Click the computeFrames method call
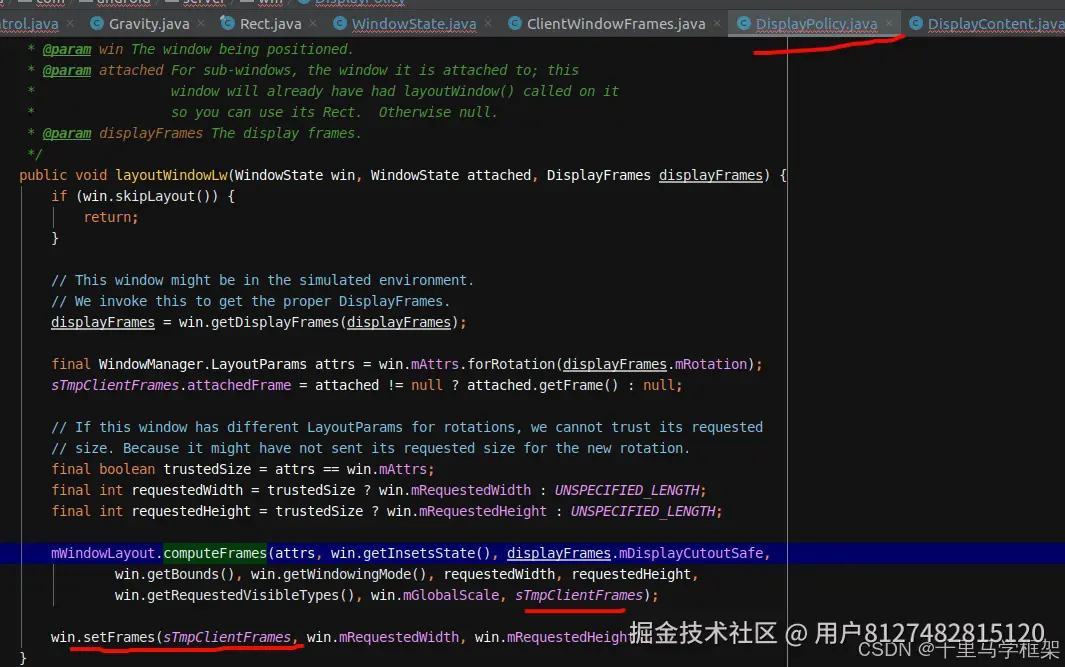1065x667 pixels. 215,554
